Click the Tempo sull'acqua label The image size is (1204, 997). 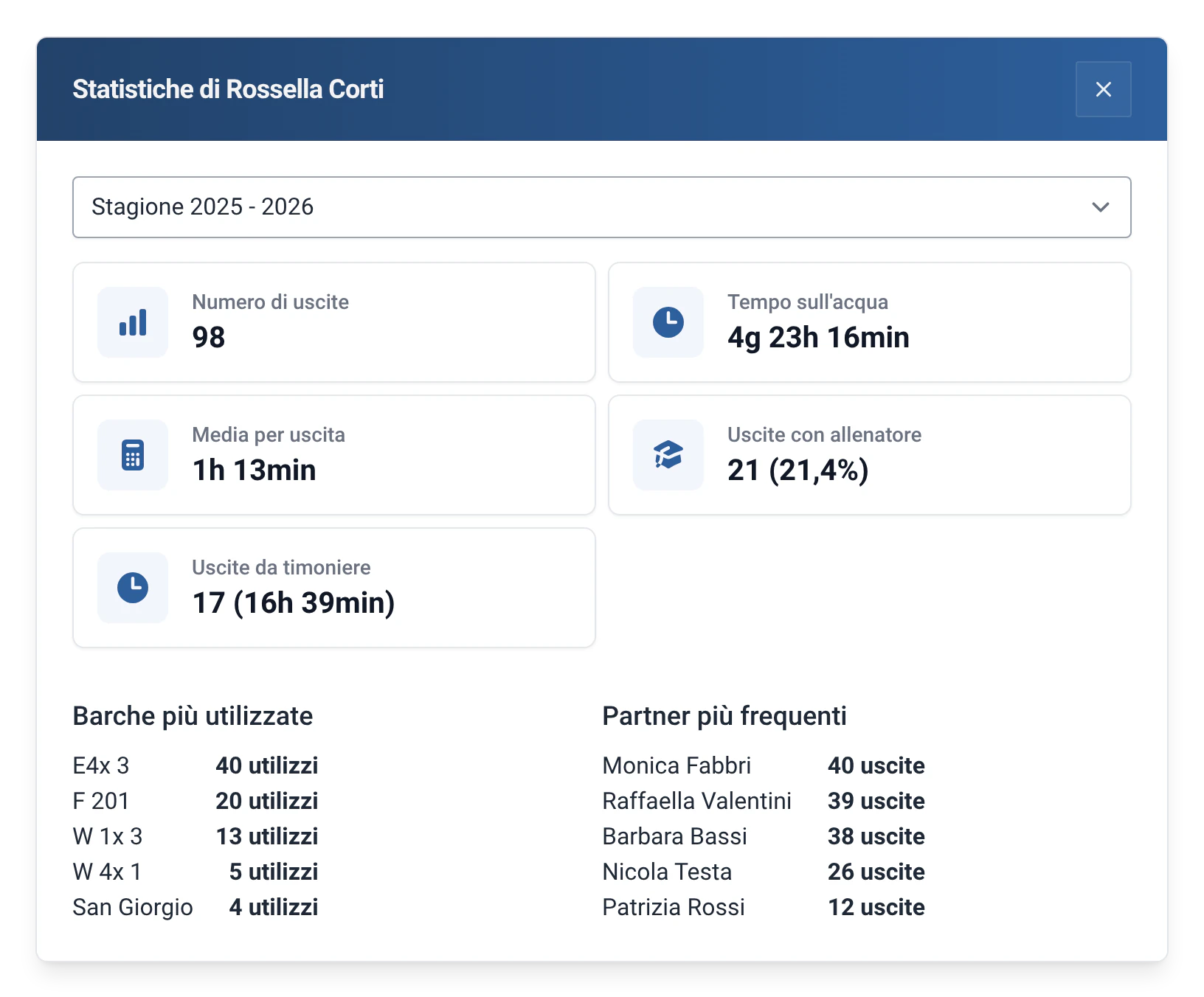tap(808, 302)
